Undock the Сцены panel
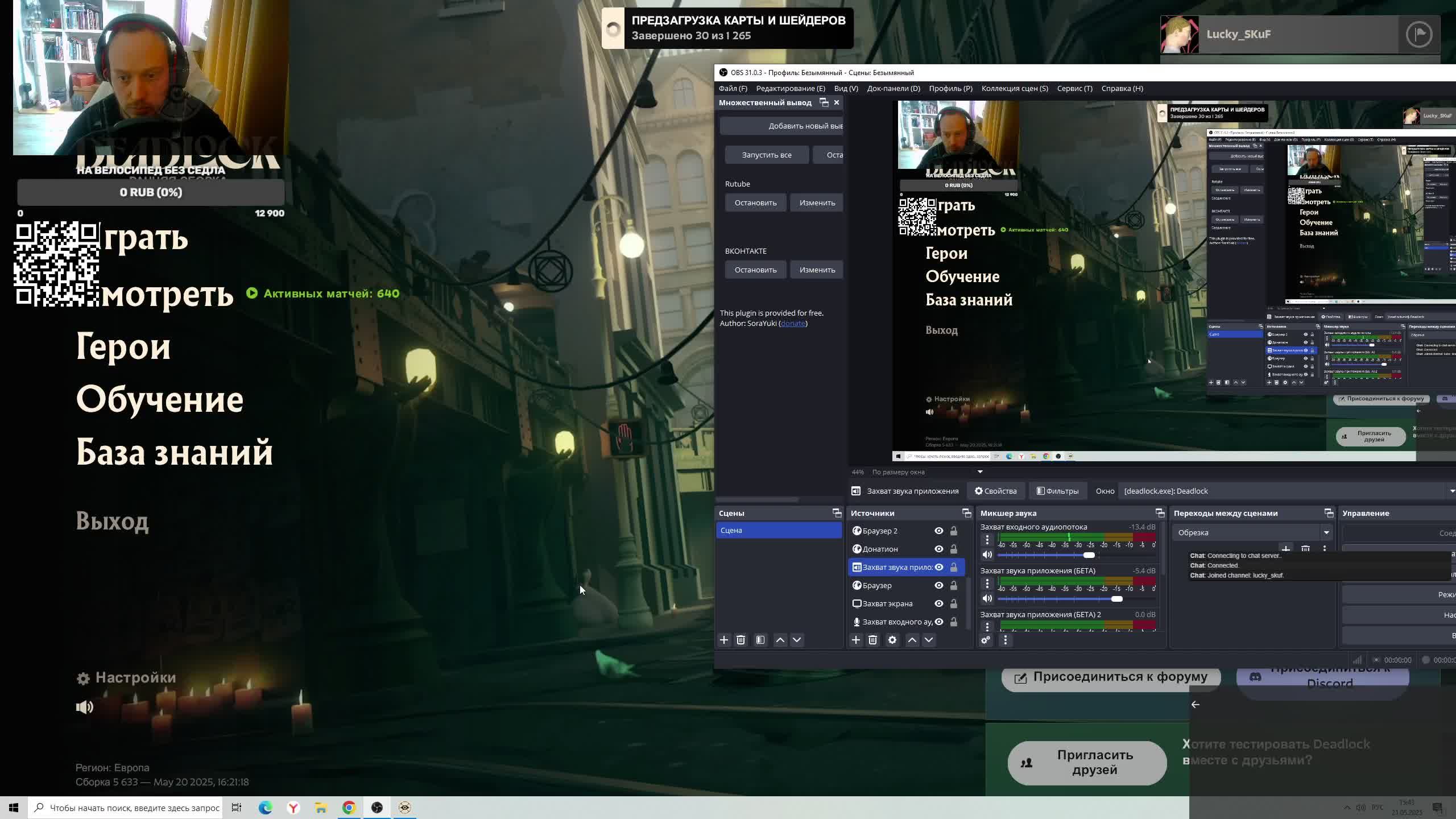This screenshot has width=1456, height=819. click(837, 513)
